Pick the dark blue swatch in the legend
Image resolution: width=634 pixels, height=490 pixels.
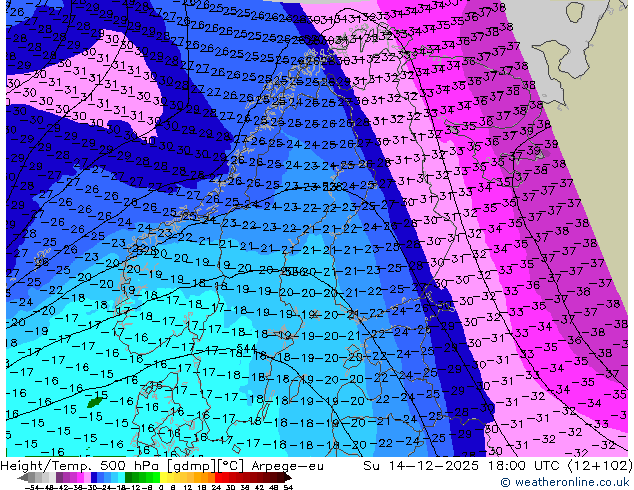[94, 478]
